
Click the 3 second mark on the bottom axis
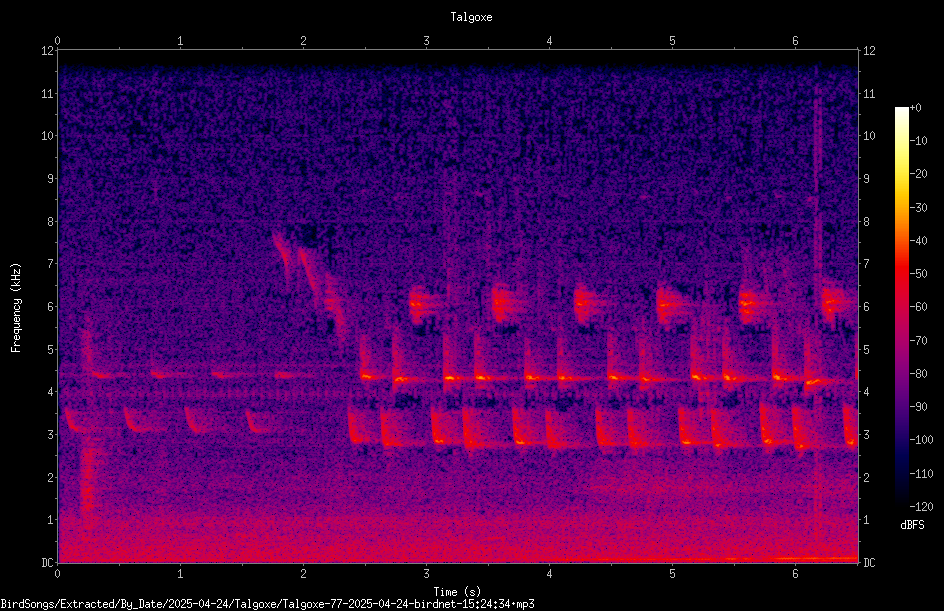point(426,574)
